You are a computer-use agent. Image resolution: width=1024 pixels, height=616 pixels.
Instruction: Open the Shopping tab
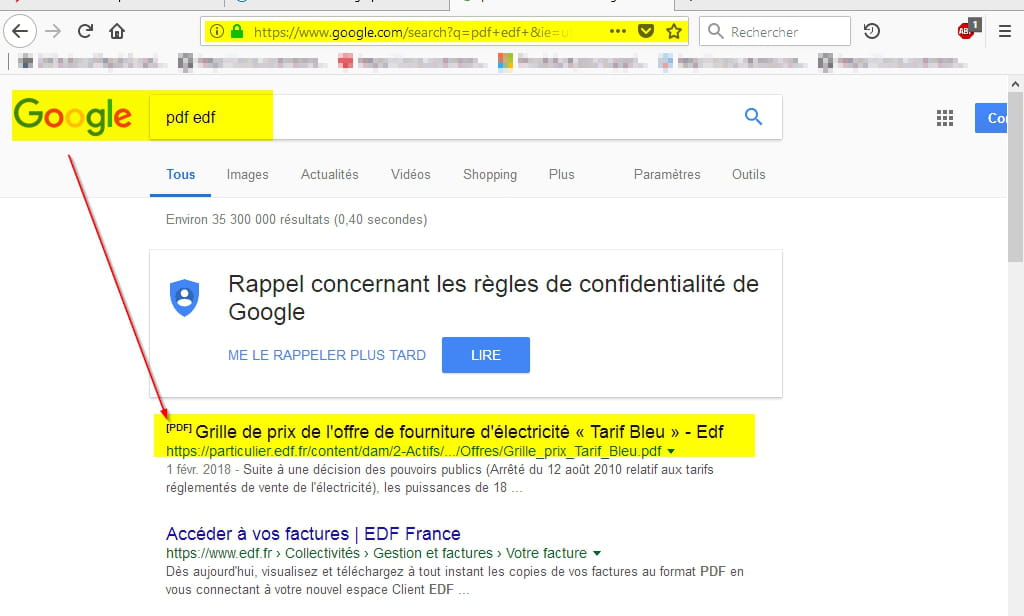(x=490, y=174)
